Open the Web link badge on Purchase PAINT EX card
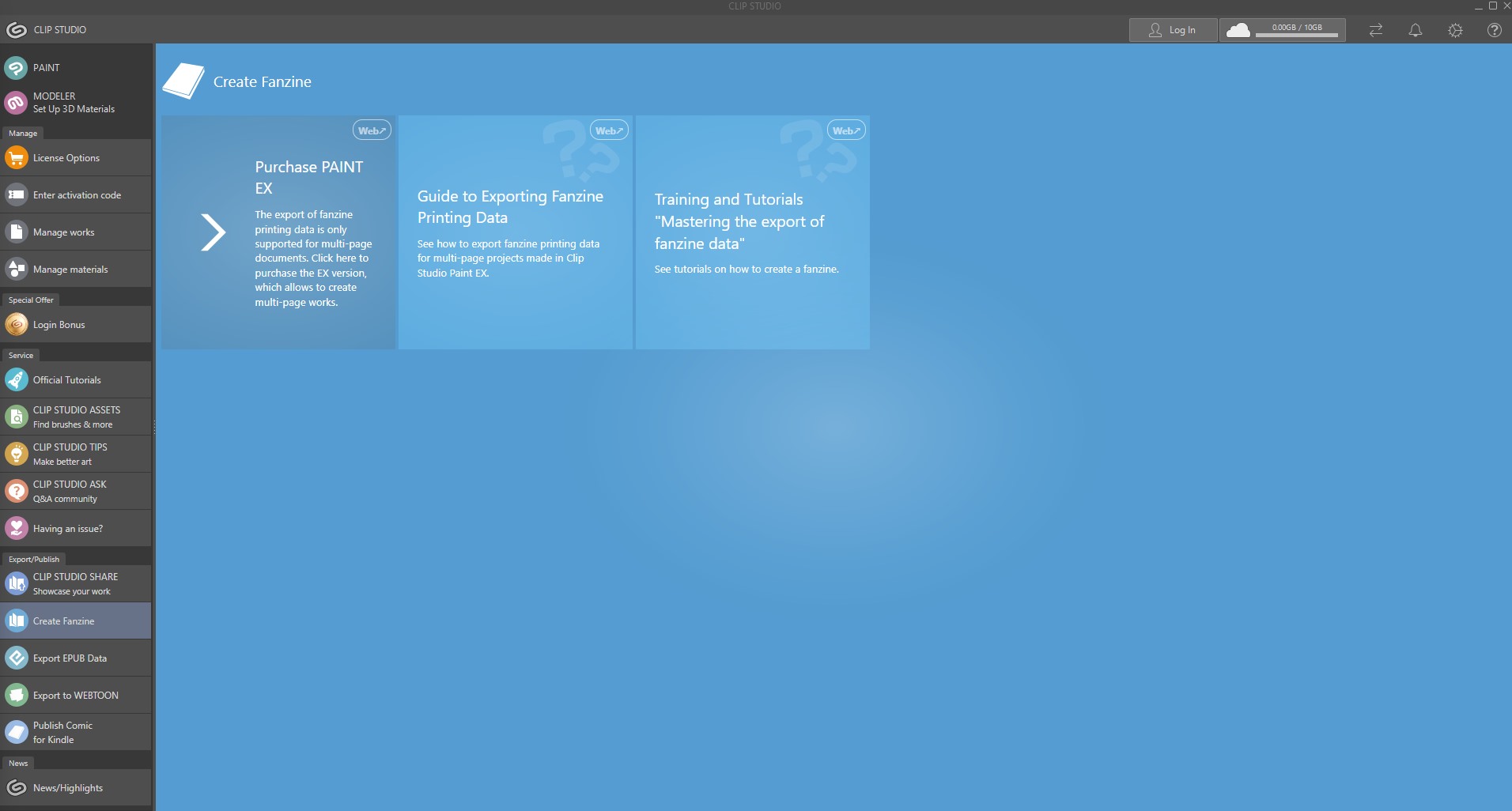The image size is (1512, 811). pyautogui.click(x=372, y=130)
